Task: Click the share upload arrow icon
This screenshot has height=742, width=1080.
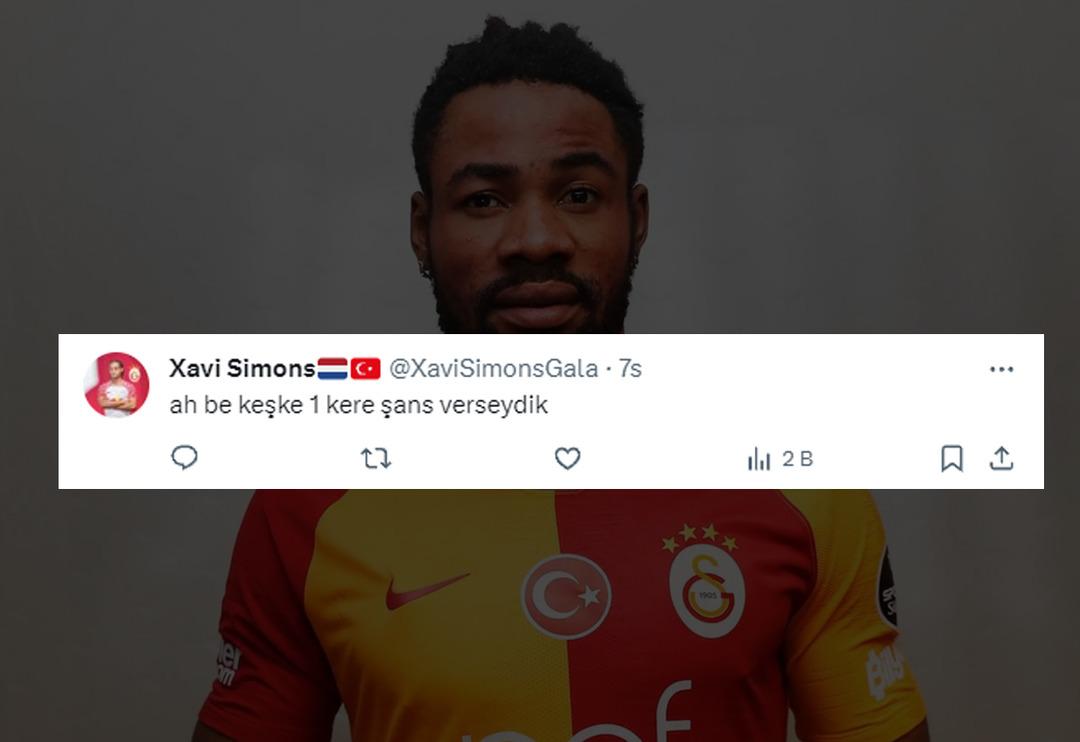Action: (x=1001, y=458)
